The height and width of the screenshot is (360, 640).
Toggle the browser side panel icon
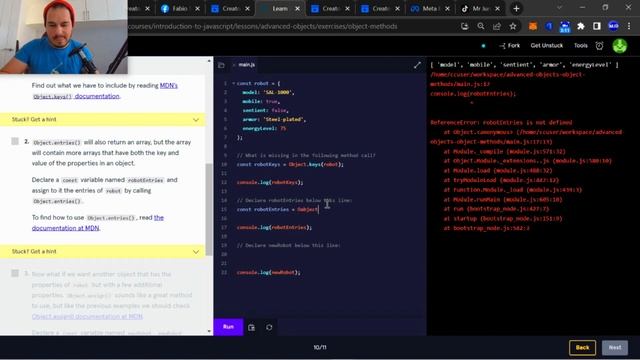(597, 26)
